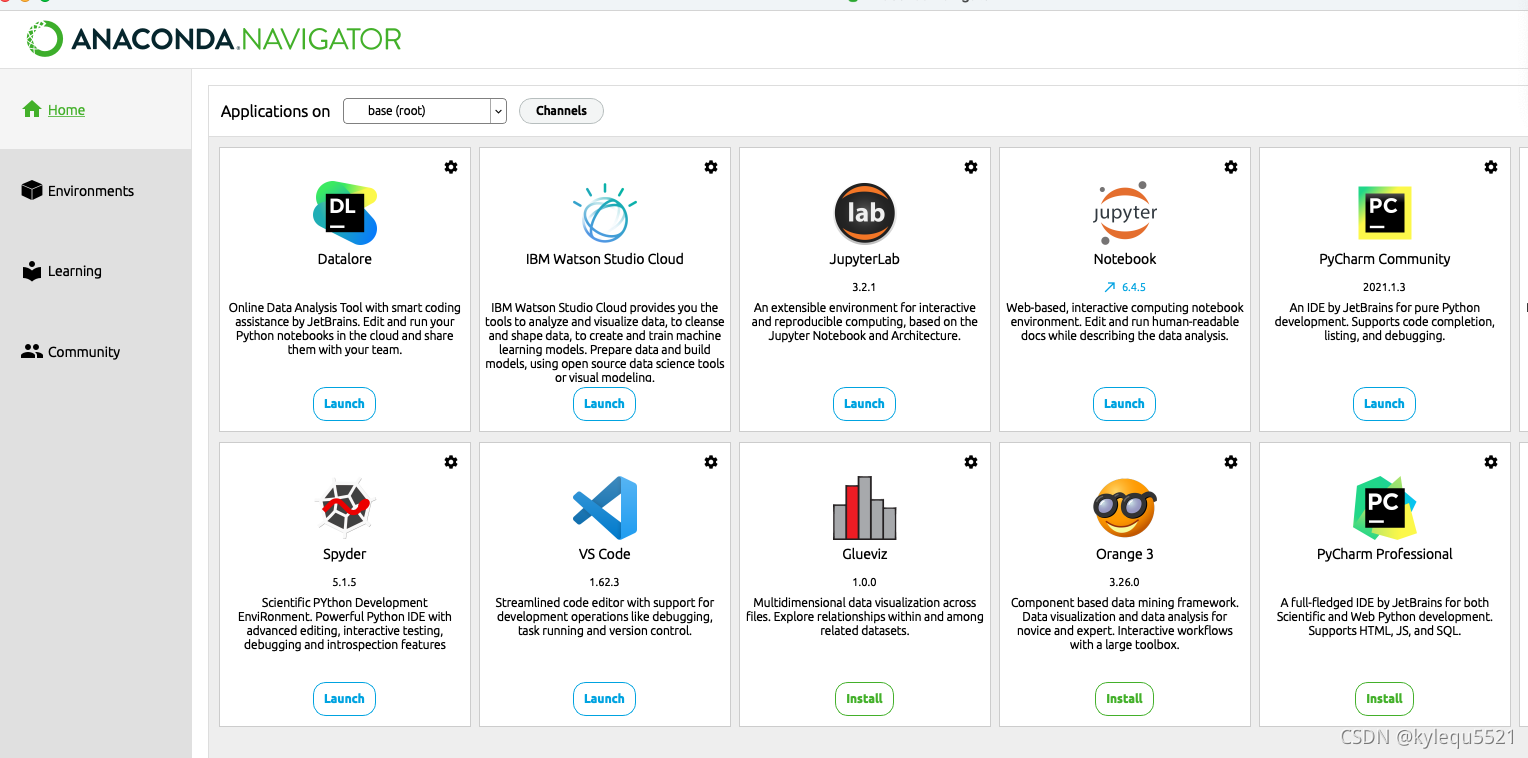Click the VS Code version 1.62.3 text
This screenshot has width=1528, height=758.
[x=604, y=582]
